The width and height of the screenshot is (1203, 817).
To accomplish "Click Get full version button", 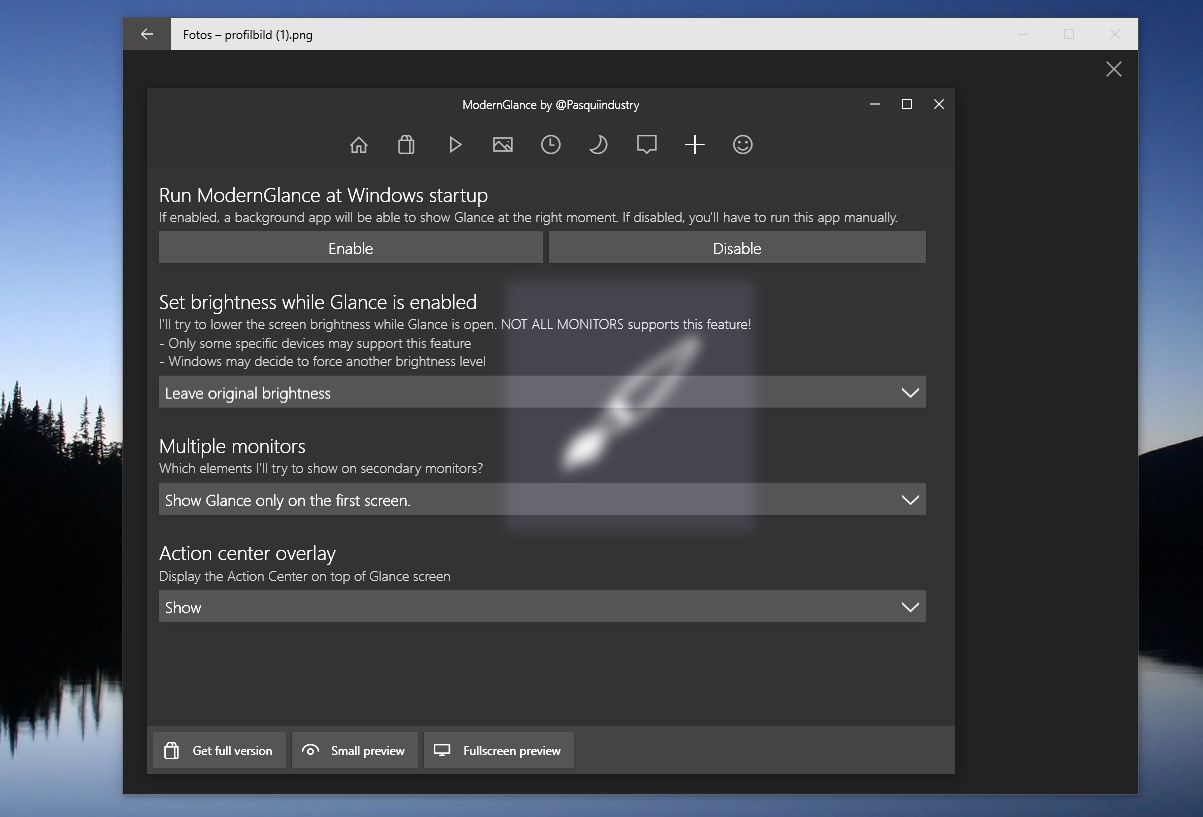I will (x=218, y=751).
